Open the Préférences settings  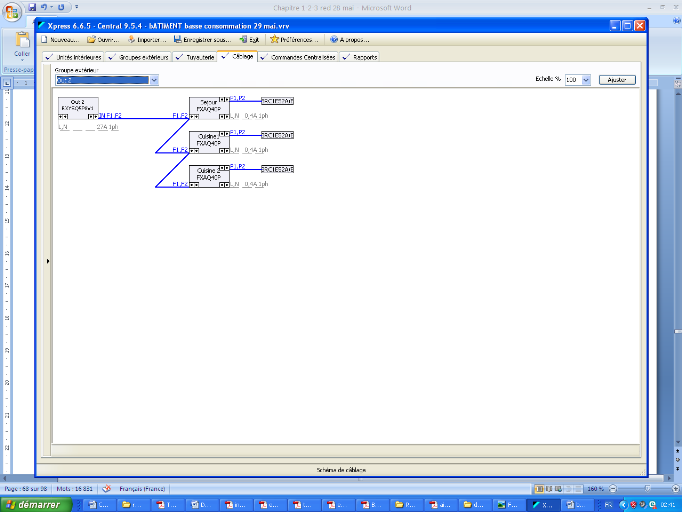295,40
